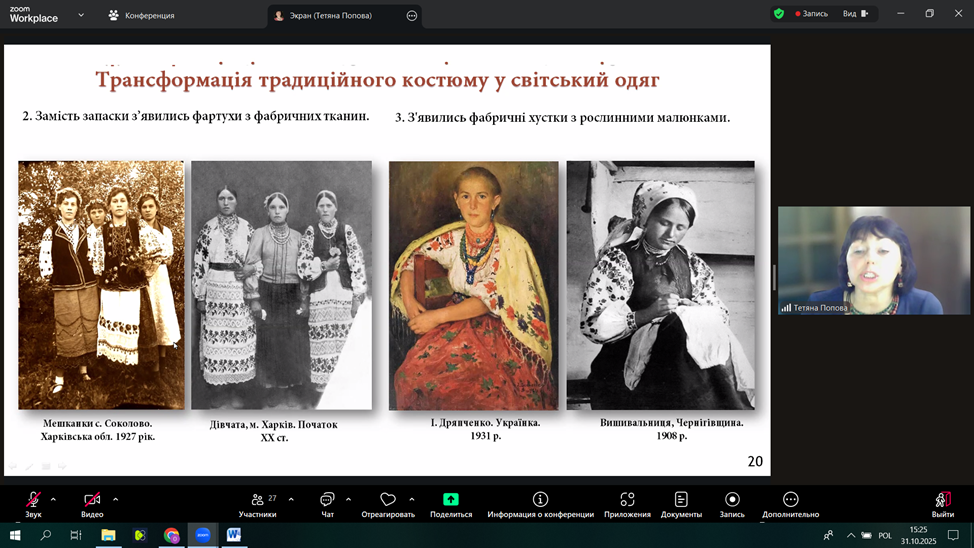Open Zoom Workplace dropdown chevron
Viewport: 974px width, 548px height.
click(x=81, y=15)
